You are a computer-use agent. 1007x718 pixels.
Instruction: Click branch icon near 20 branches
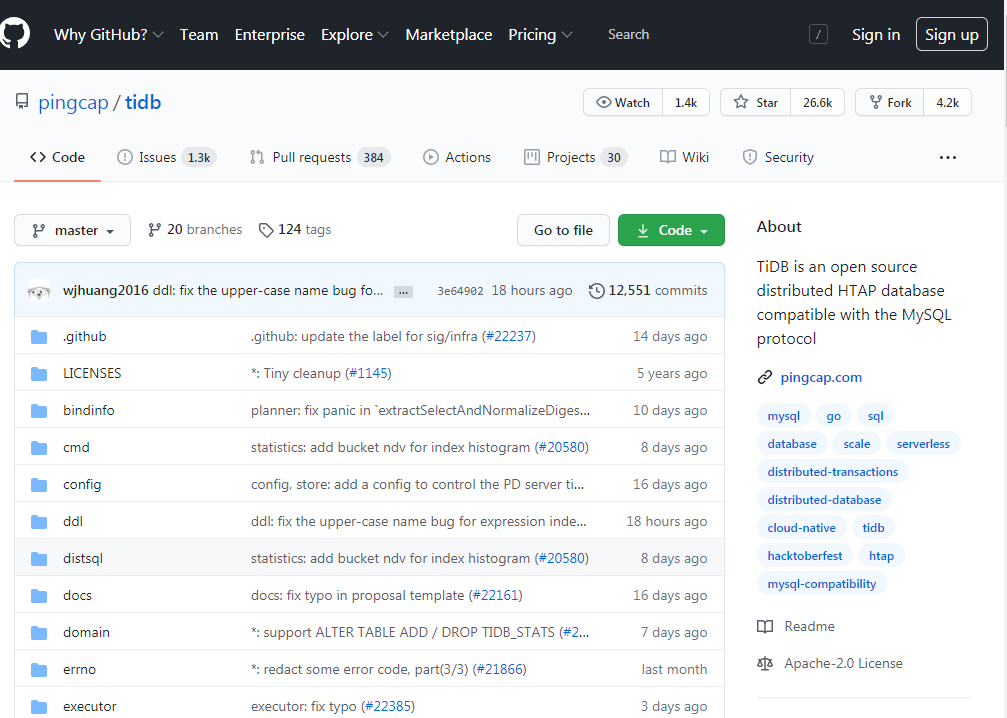(154, 230)
